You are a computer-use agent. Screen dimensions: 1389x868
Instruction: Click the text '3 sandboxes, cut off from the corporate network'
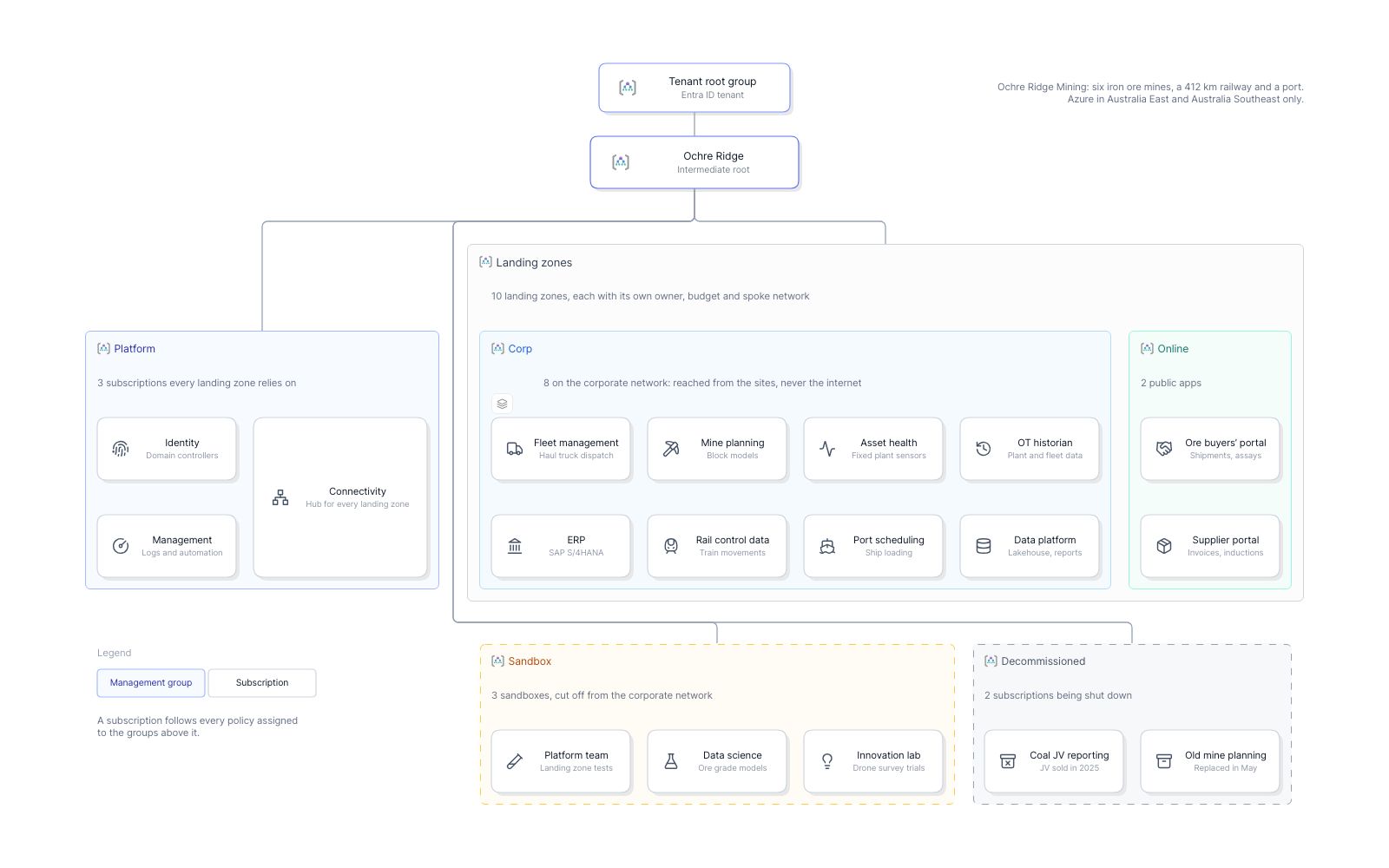[602, 695]
